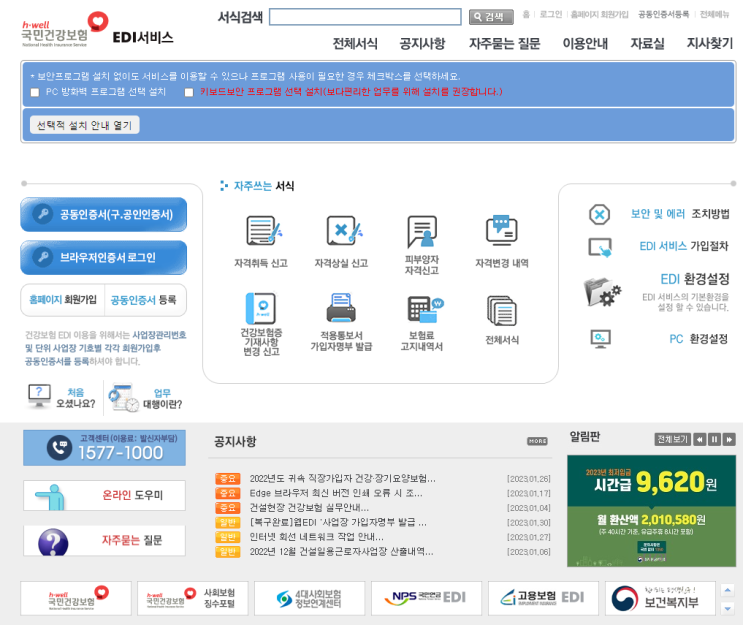The height and width of the screenshot is (625, 743).
Task: Click the 2023년 최저임금 9,620원 banner
Action: [651, 511]
